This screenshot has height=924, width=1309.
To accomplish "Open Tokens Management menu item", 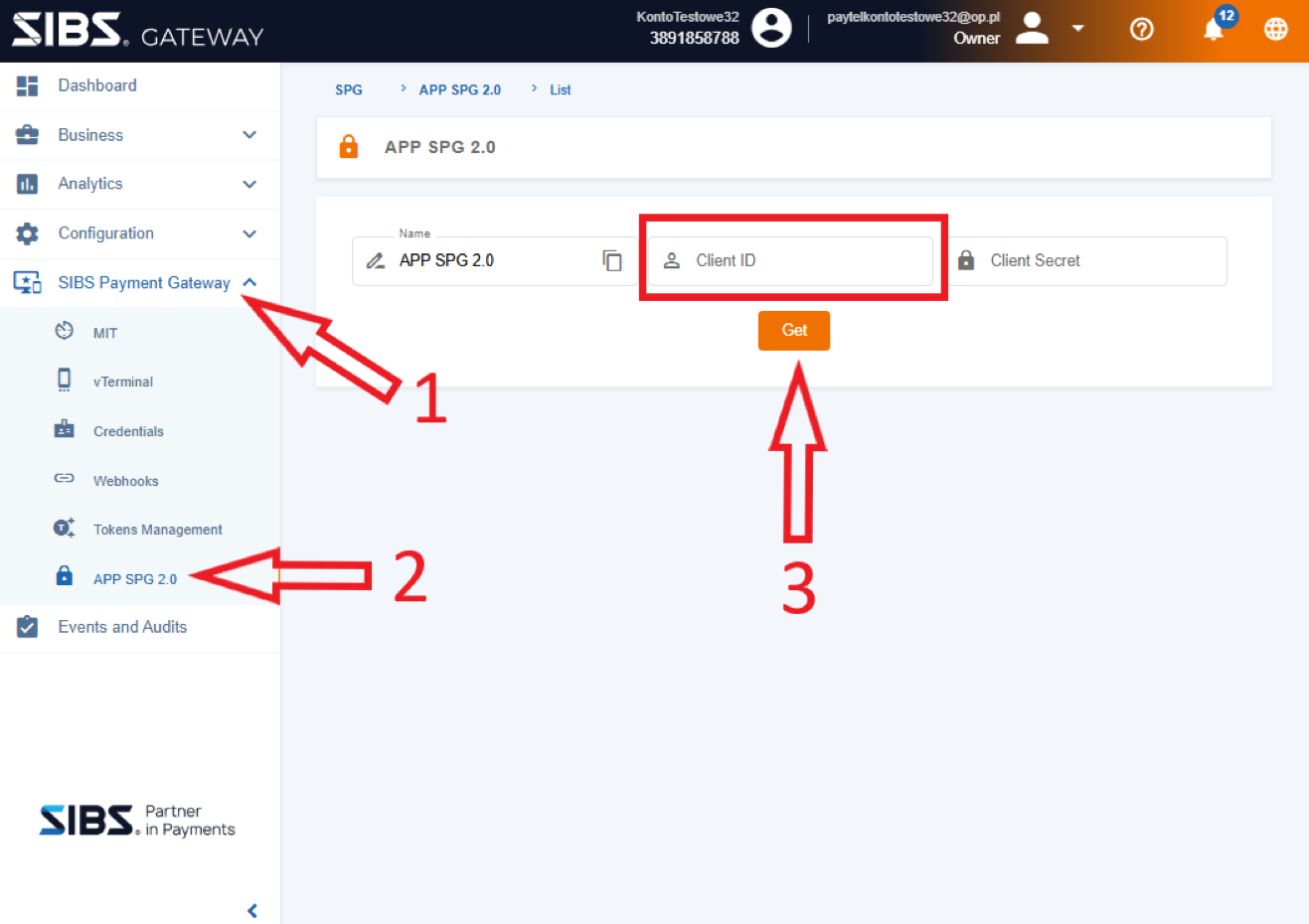I will coord(157,530).
